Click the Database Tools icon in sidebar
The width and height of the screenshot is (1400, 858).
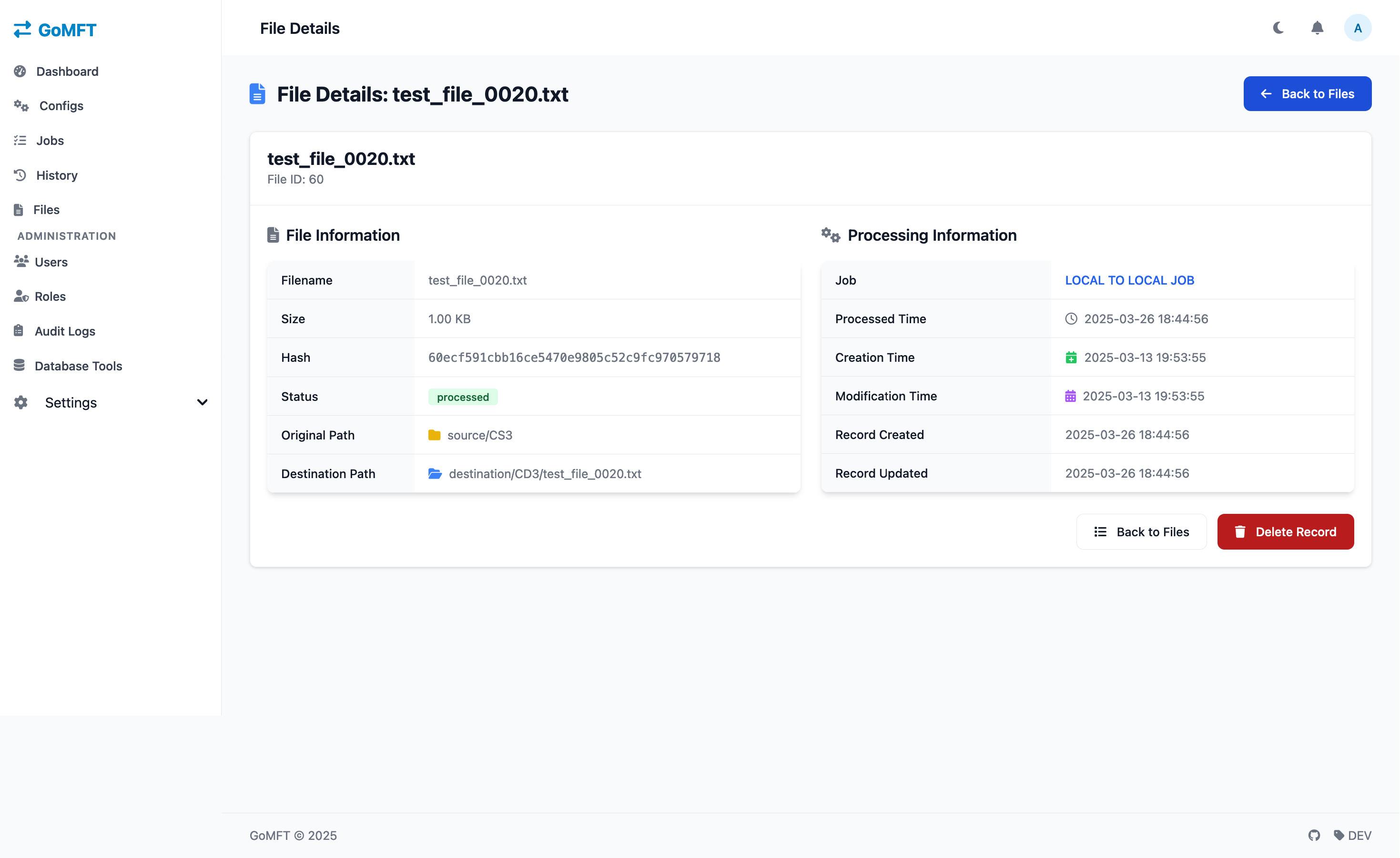tap(20, 365)
